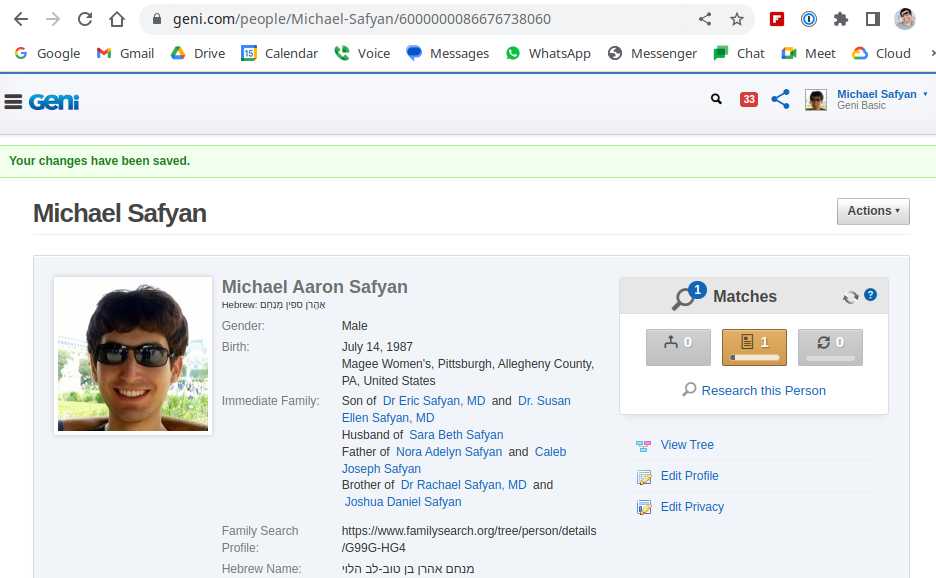
Task: Bookmark page with the star icon
Action: point(737,19)
